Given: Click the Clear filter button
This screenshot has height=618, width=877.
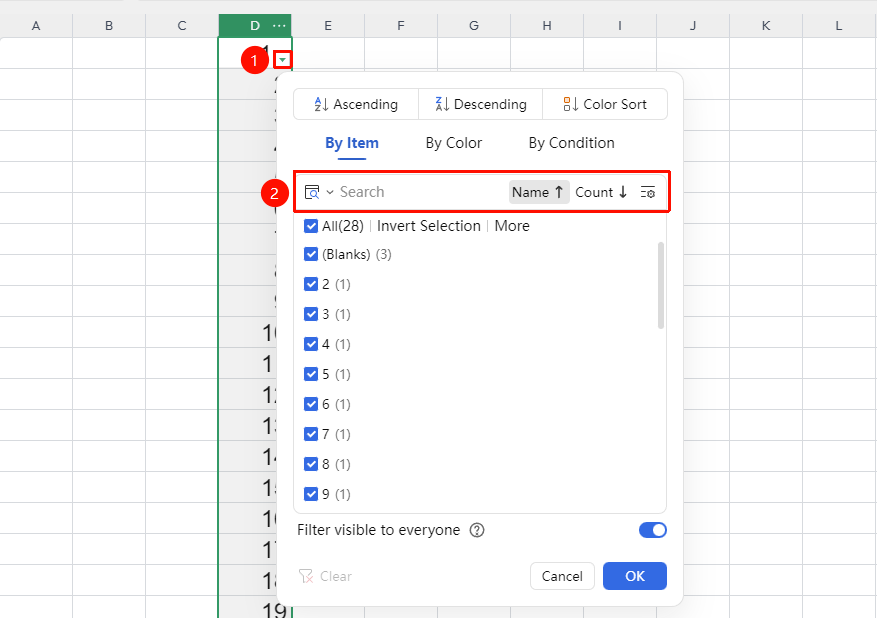Looking at the screenshot, I should pyautogui.click(x=326, y=576).
